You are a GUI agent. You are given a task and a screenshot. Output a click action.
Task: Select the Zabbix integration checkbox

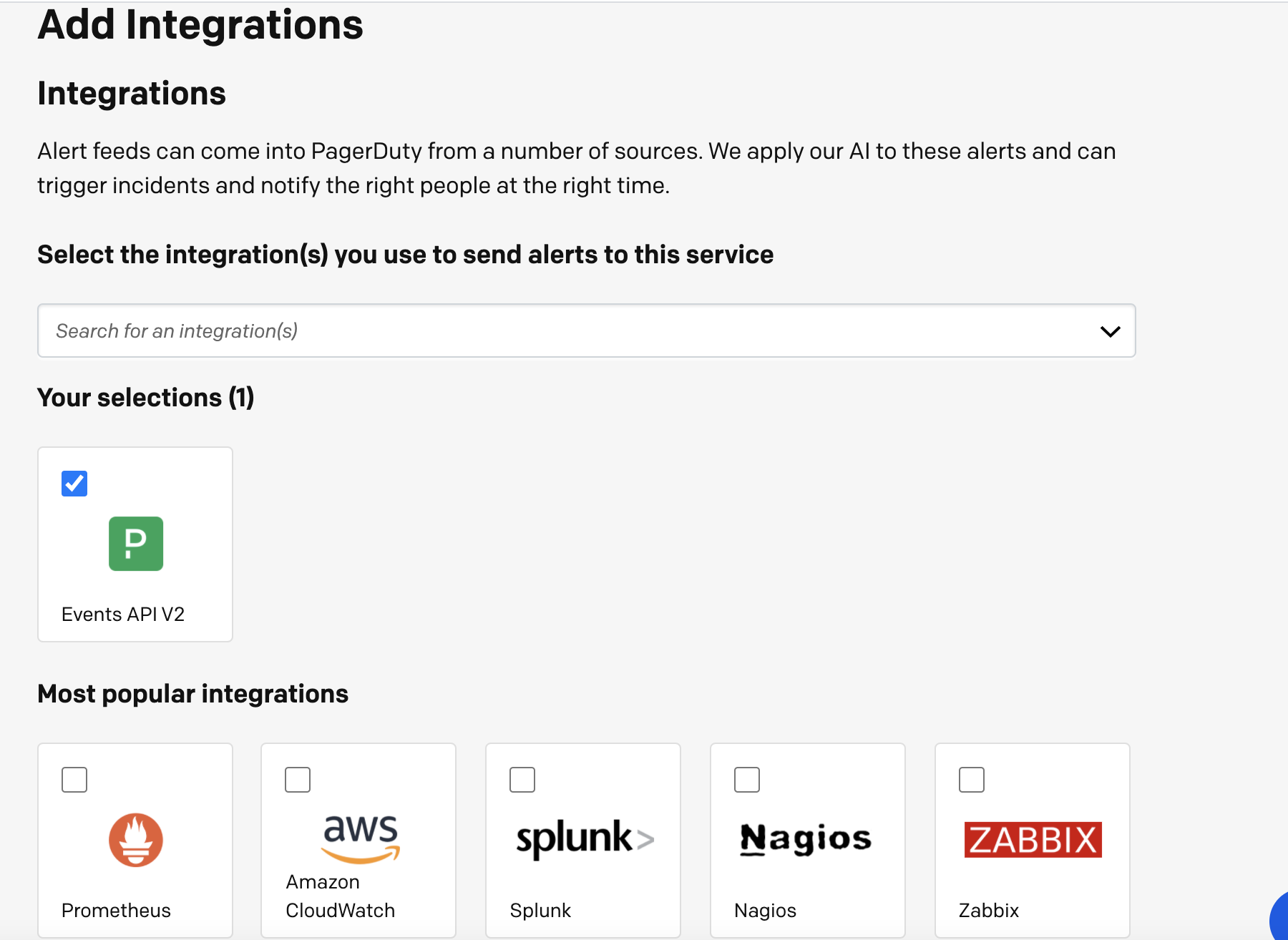(972, 780)
